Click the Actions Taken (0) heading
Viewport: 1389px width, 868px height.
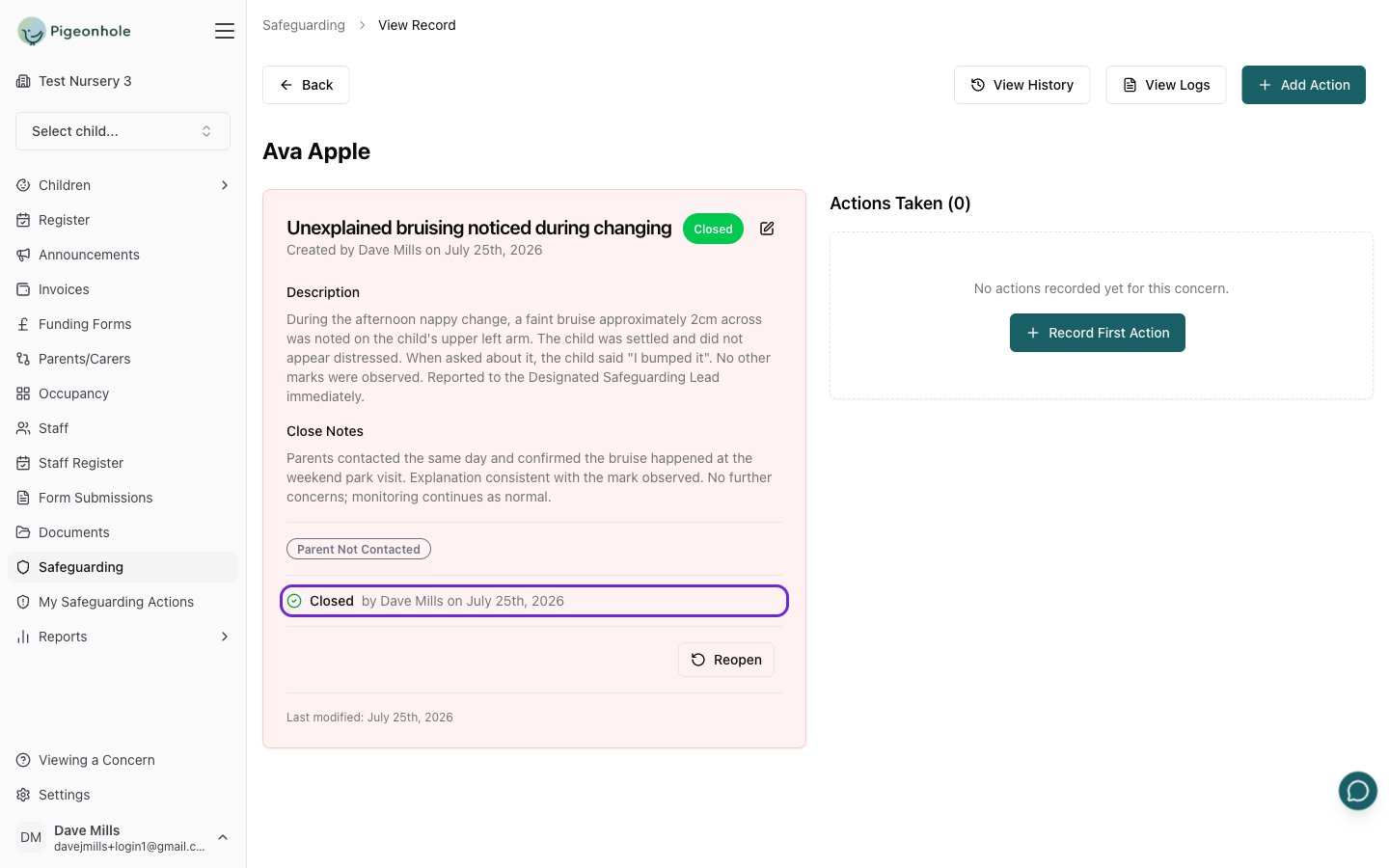[x=900, y=203]
